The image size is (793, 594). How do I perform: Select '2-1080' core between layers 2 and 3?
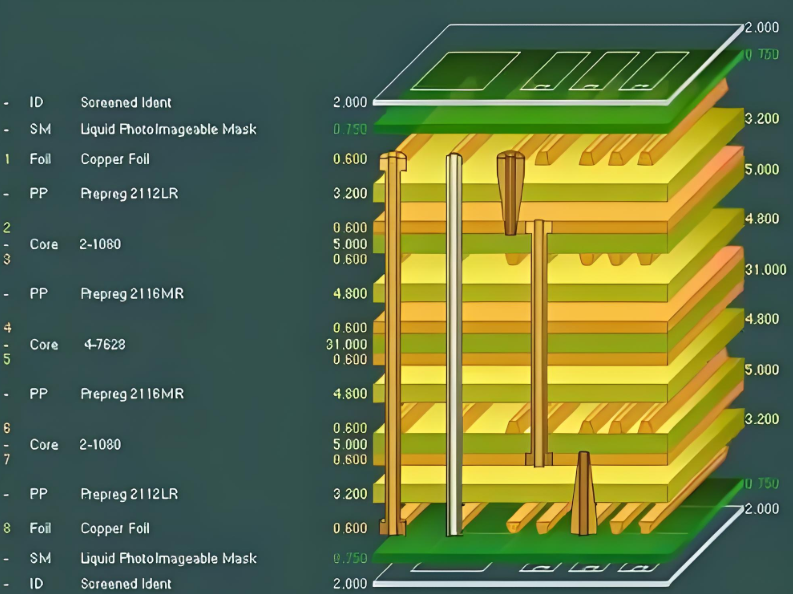(x=100, y=244)
